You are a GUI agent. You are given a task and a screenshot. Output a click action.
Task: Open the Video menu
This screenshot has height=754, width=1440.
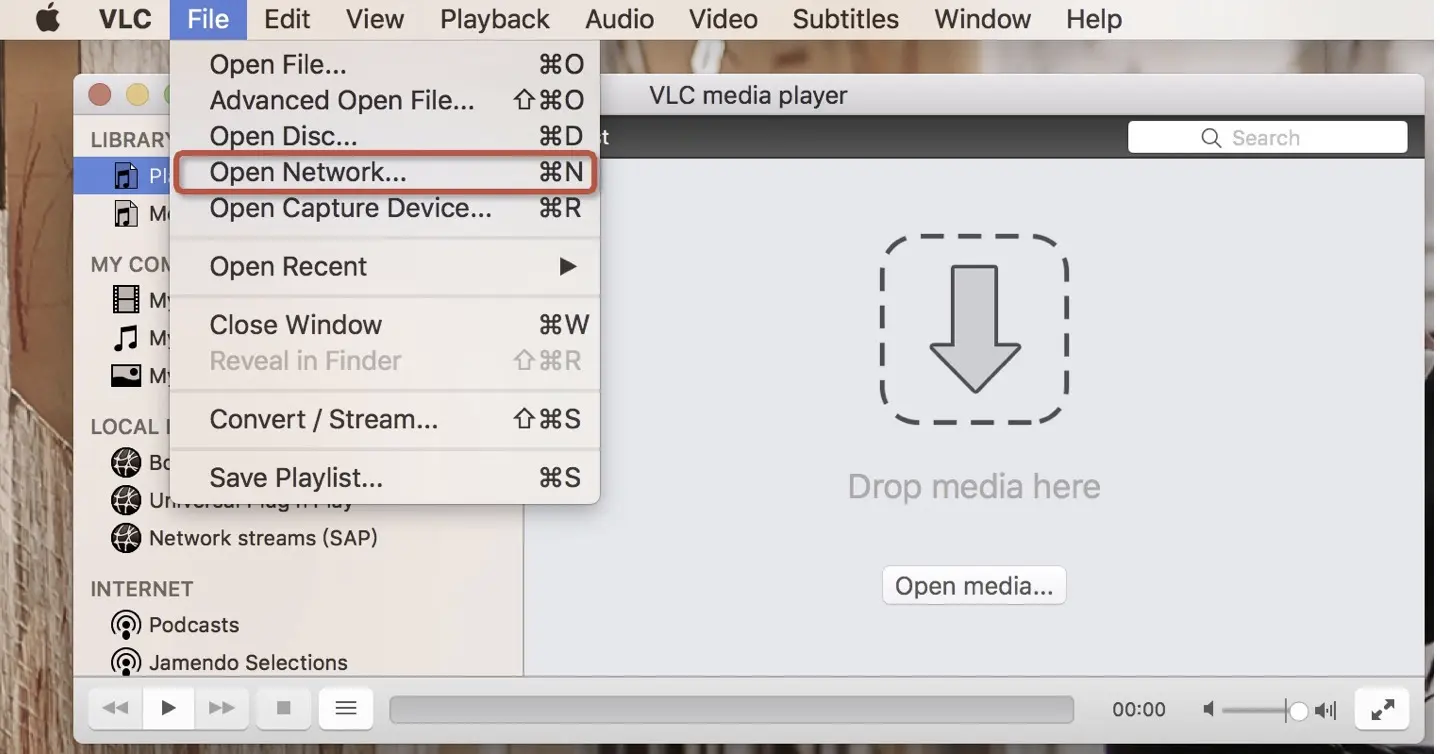click(723, 19)
